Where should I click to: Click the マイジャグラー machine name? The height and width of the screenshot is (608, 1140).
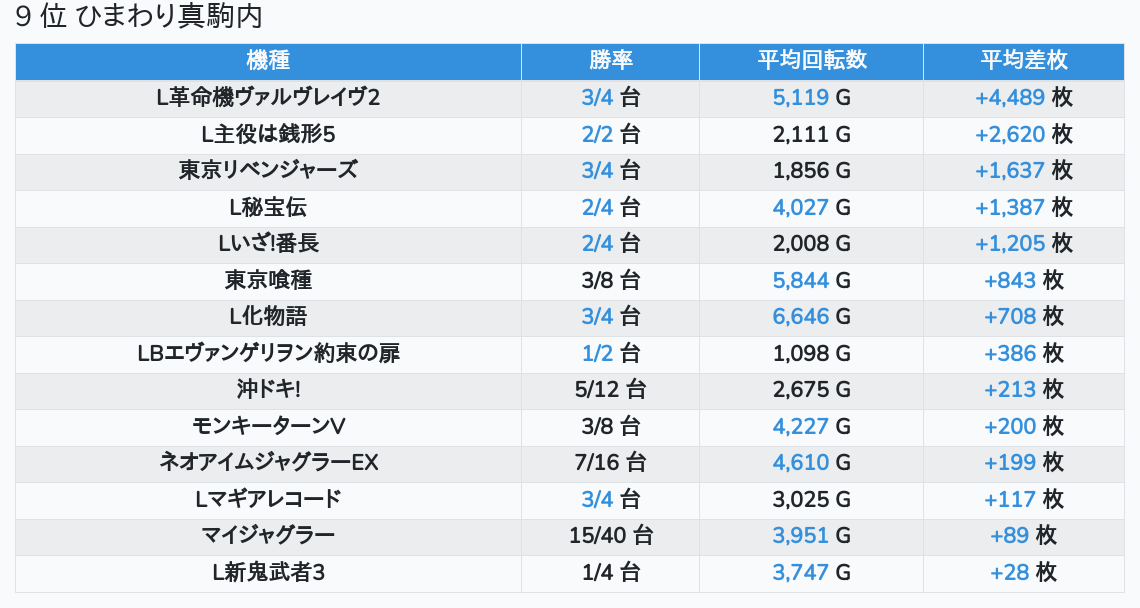(x=268, y=535)
